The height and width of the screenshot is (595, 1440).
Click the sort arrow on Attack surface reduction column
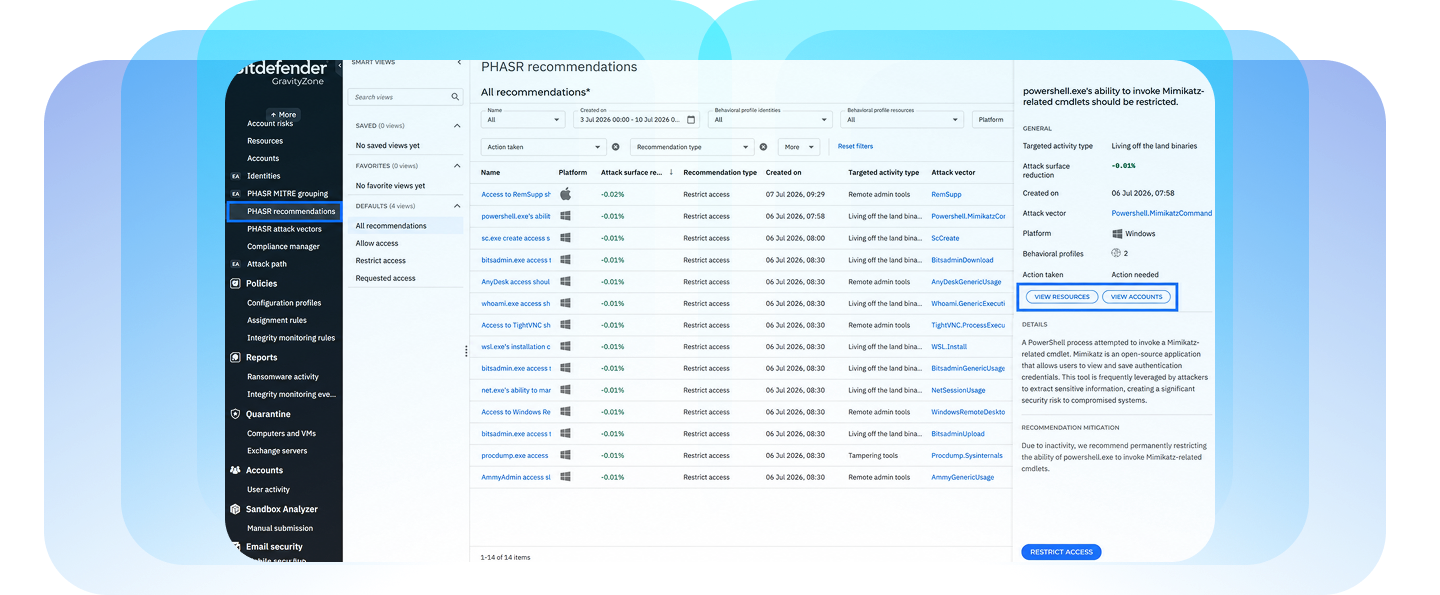click(671, 172)
